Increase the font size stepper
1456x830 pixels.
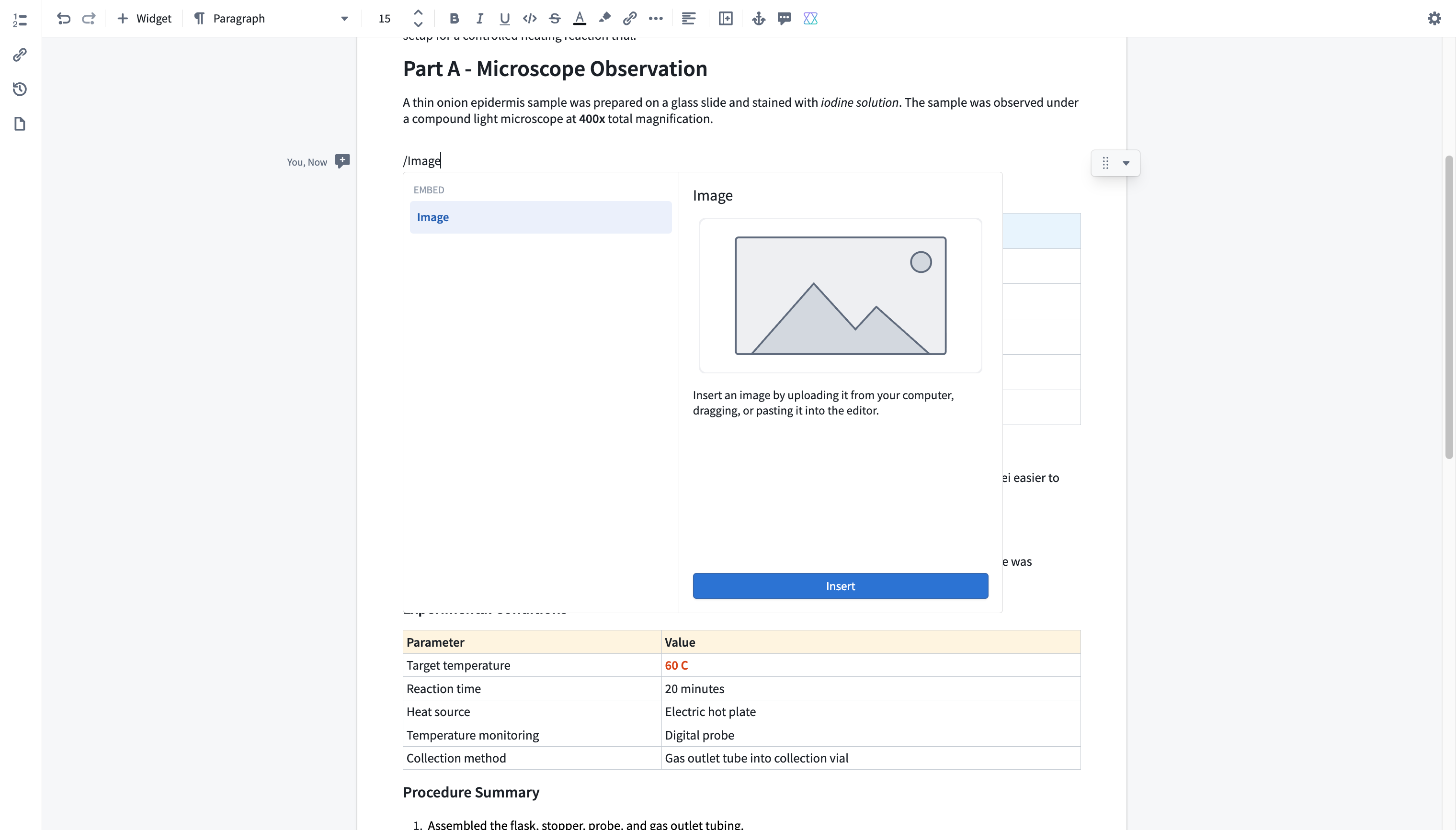418,12
